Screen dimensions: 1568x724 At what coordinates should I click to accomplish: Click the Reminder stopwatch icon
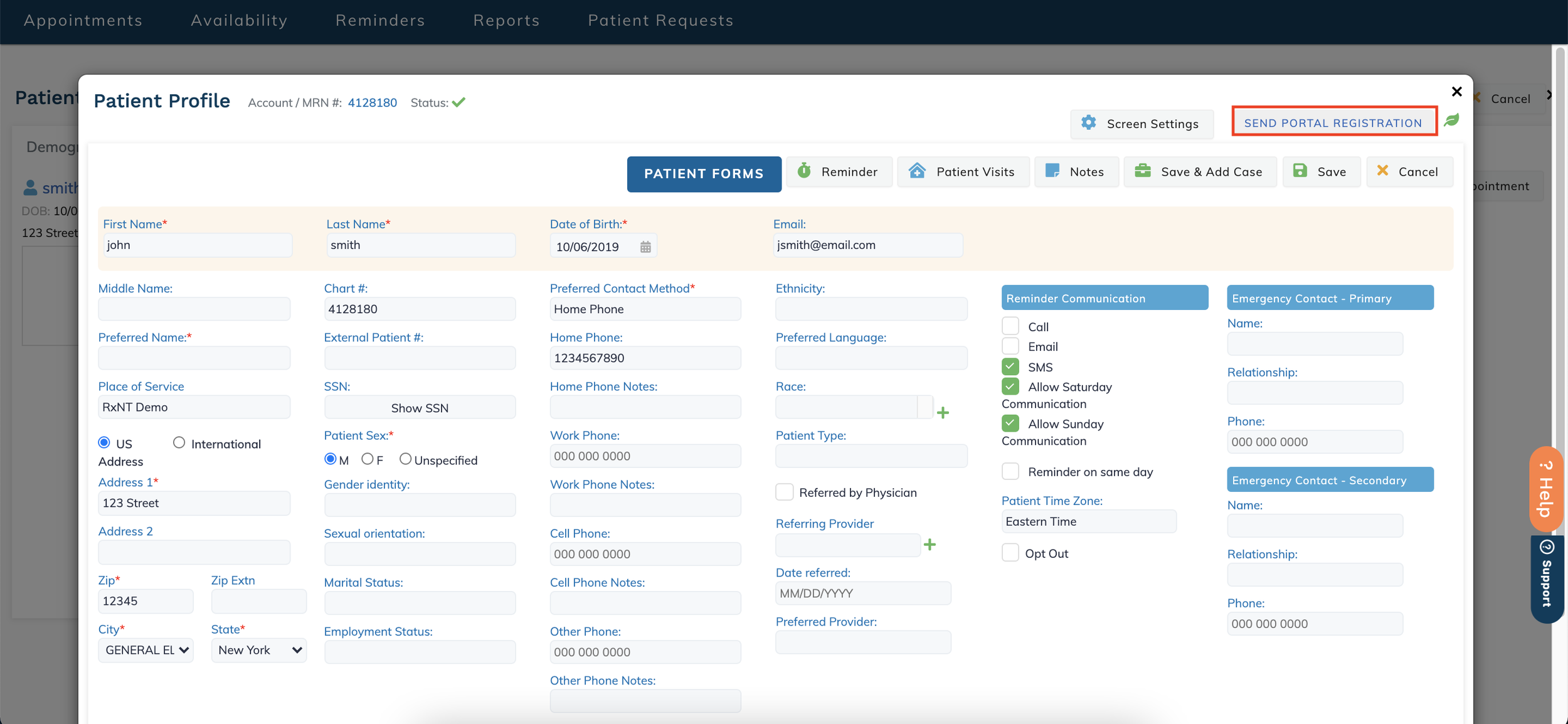point(804,171)
